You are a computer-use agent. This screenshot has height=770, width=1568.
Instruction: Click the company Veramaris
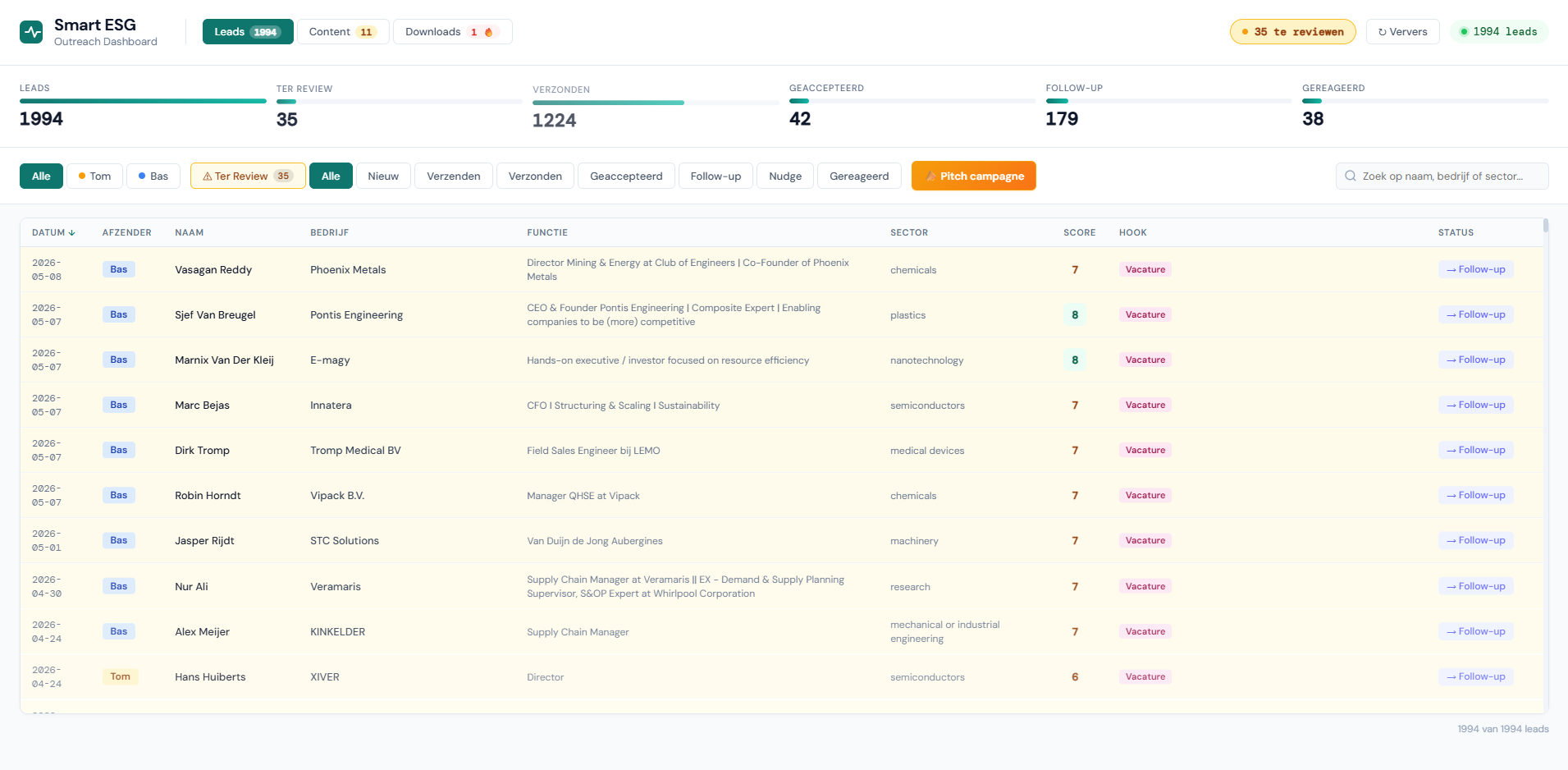click(335, 586)
